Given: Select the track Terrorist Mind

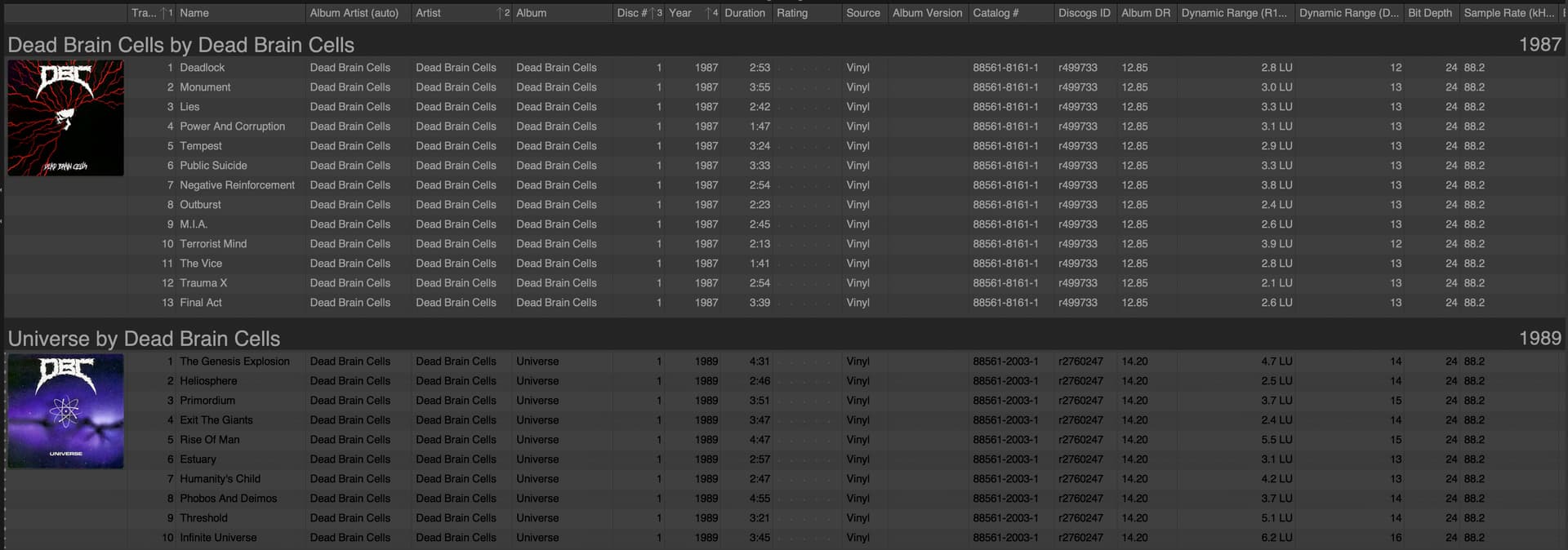Looking at the screenshot, I should tap(213, 244).
